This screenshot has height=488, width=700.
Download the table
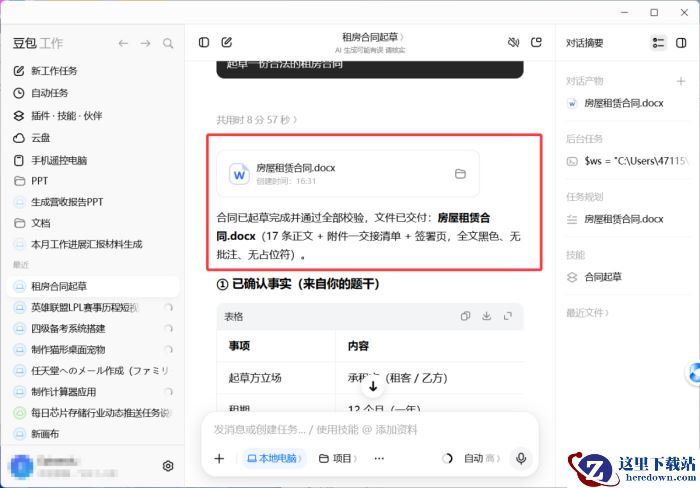coord(487,316)
